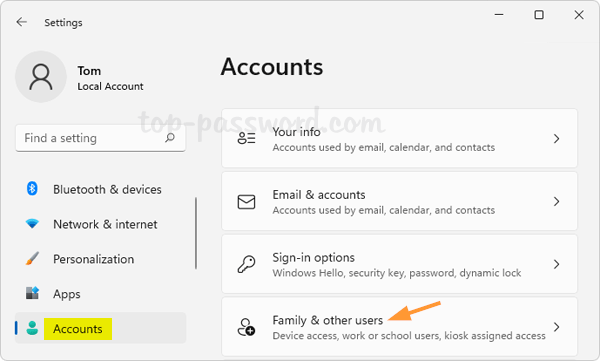This screenshot has width=600, height=361.
Task: Click the Personalization paintbrush icon
Action: (x=32, y=259)
